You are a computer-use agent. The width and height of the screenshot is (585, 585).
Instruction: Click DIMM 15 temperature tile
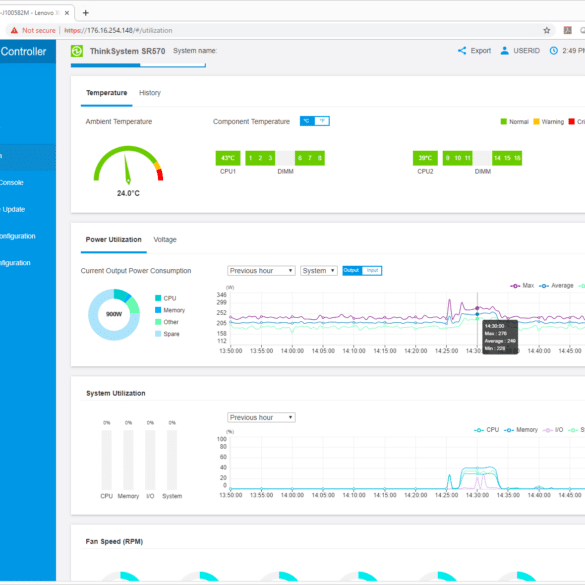click(x=507, y=158)
